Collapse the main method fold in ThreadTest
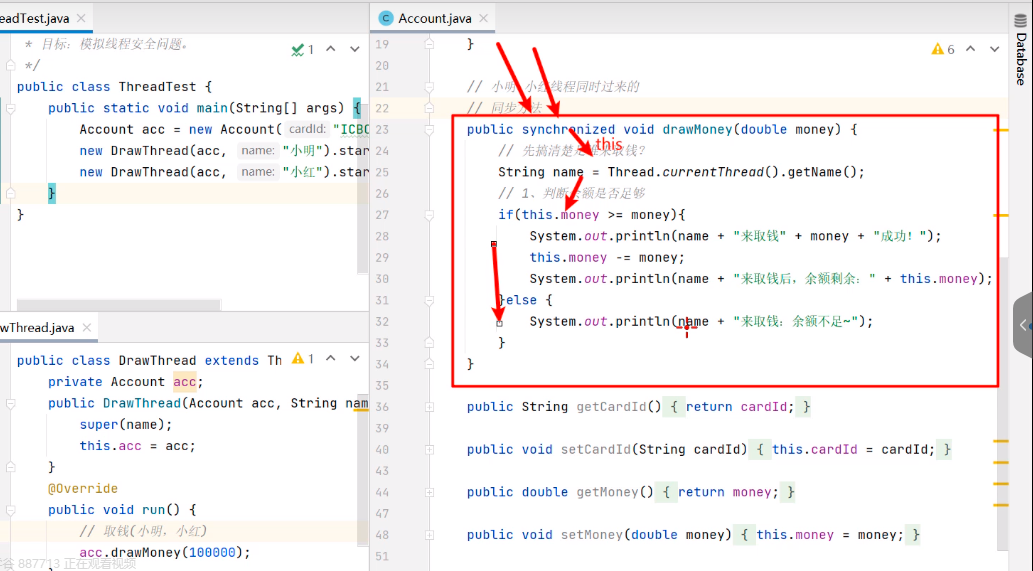The image size is (1033, 571). coord(11,108)
